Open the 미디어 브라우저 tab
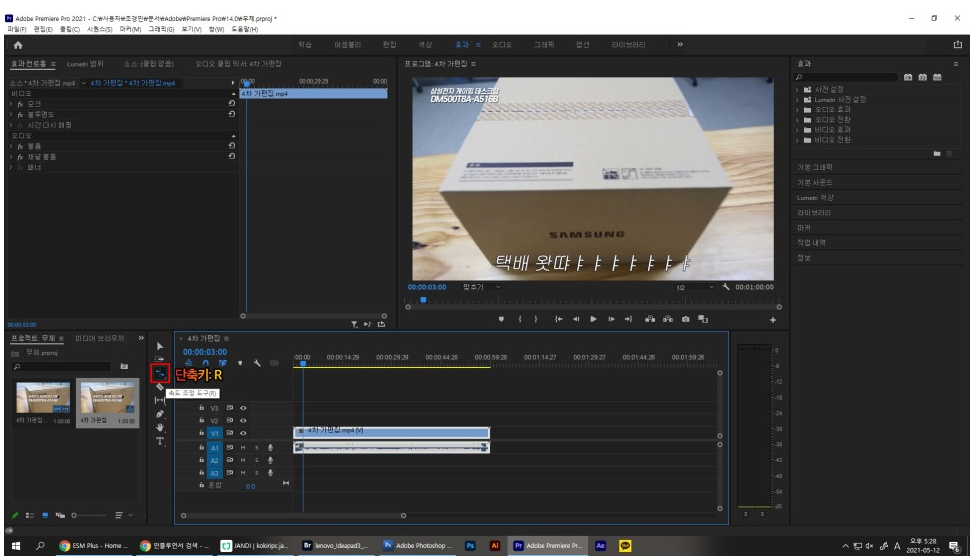The width and height of the screenshot is (974, 558). point(99,338)
